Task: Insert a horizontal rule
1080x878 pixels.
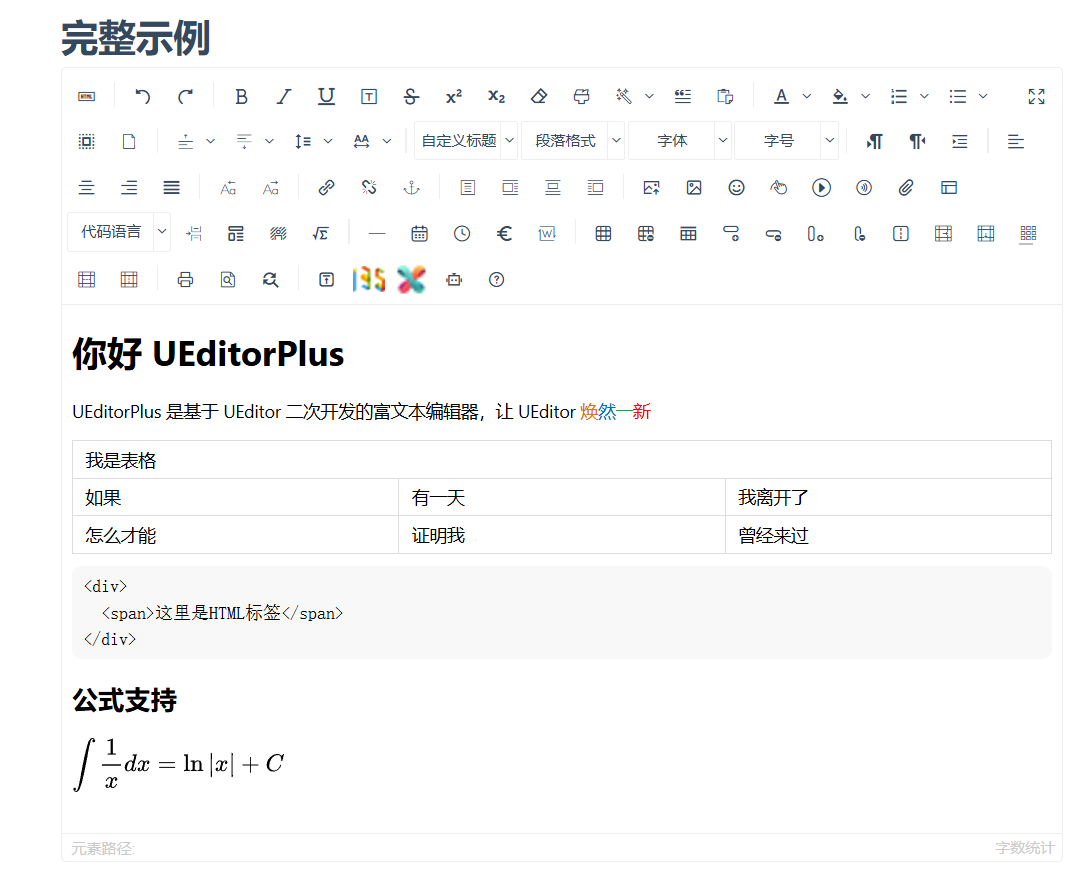Action: (377, 234)
